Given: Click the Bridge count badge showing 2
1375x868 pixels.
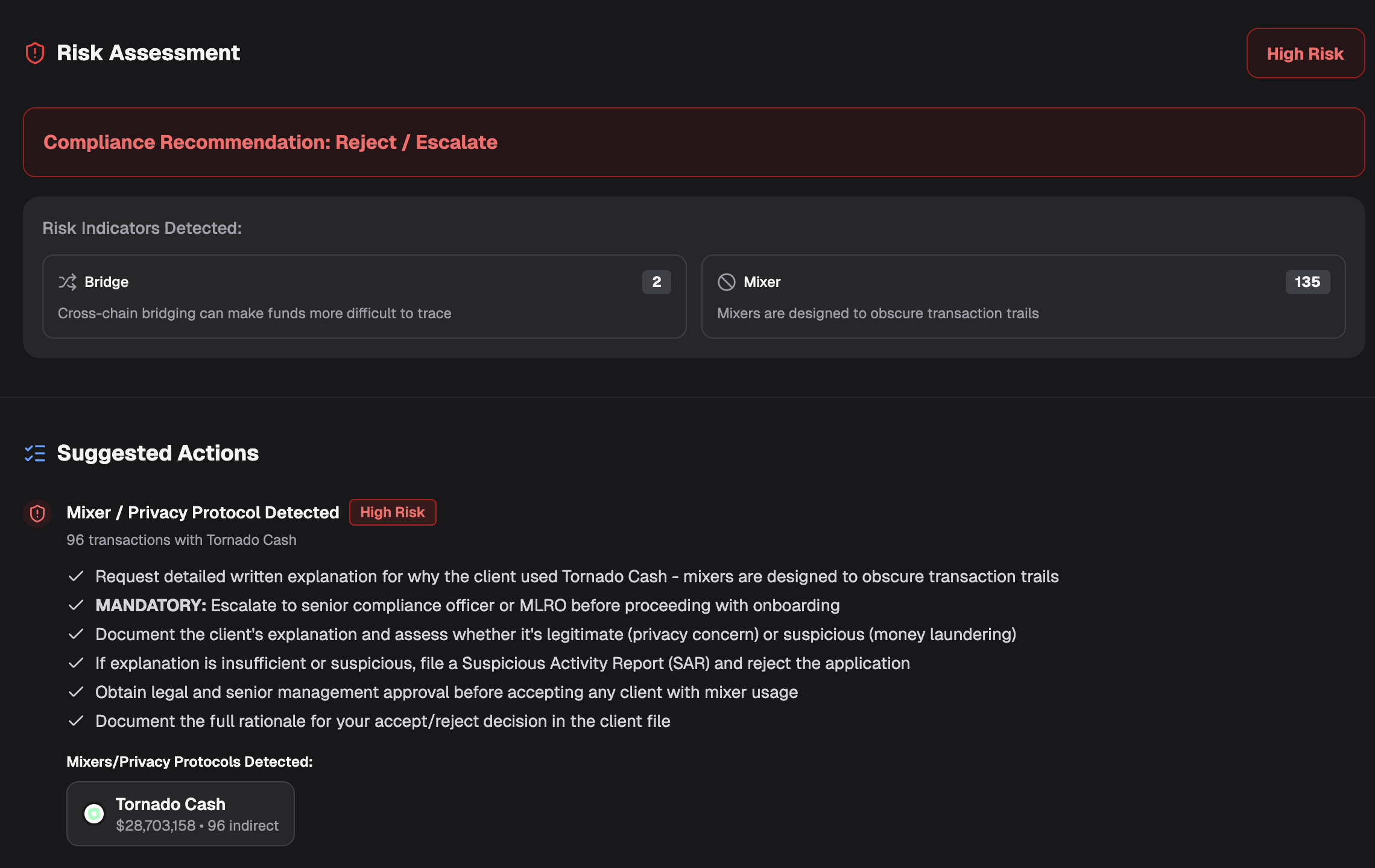Looking at the screenshot, I should click(656, 282).
